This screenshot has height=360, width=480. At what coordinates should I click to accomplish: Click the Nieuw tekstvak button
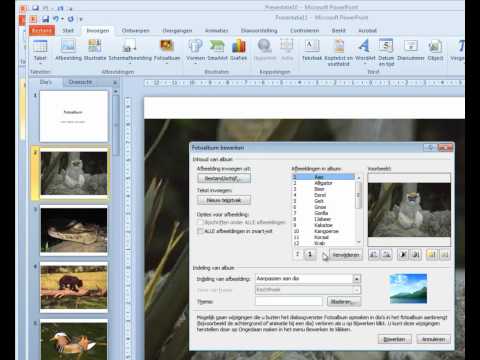click(x=224, y=200)
